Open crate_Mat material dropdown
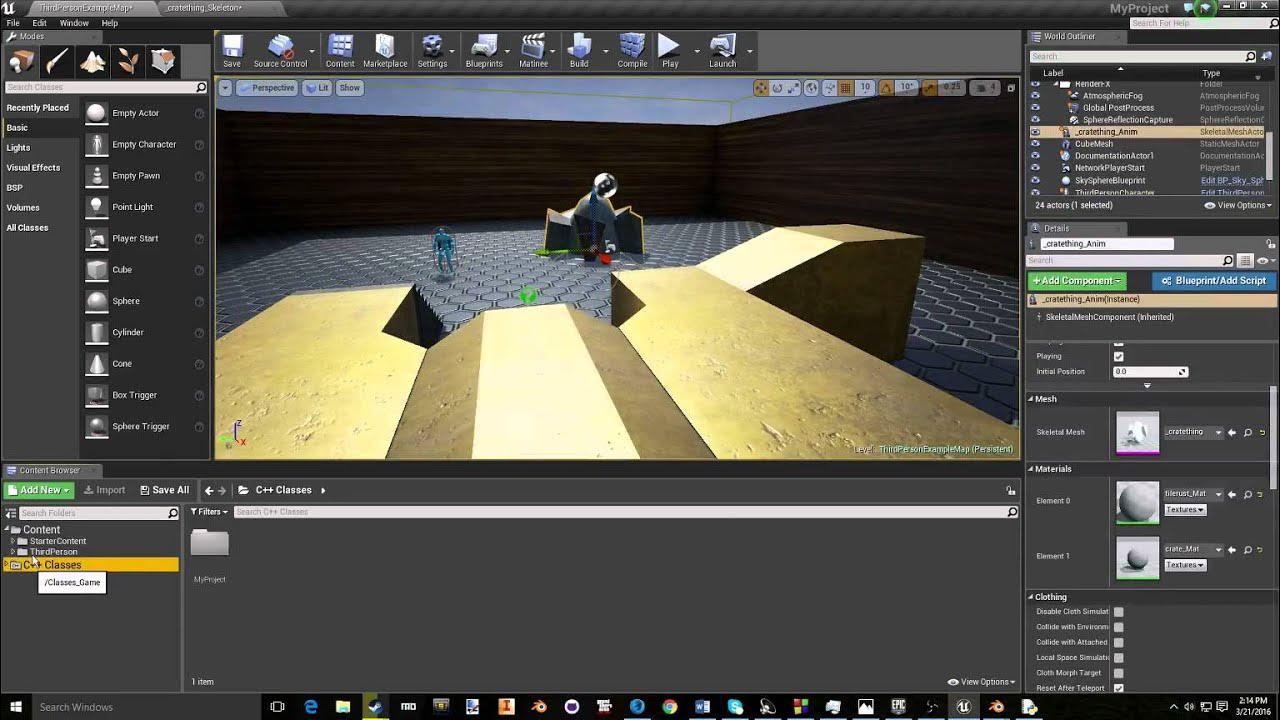This screenshot has width=1280, height=720. pyautogui.click(x=1193, y=549)
